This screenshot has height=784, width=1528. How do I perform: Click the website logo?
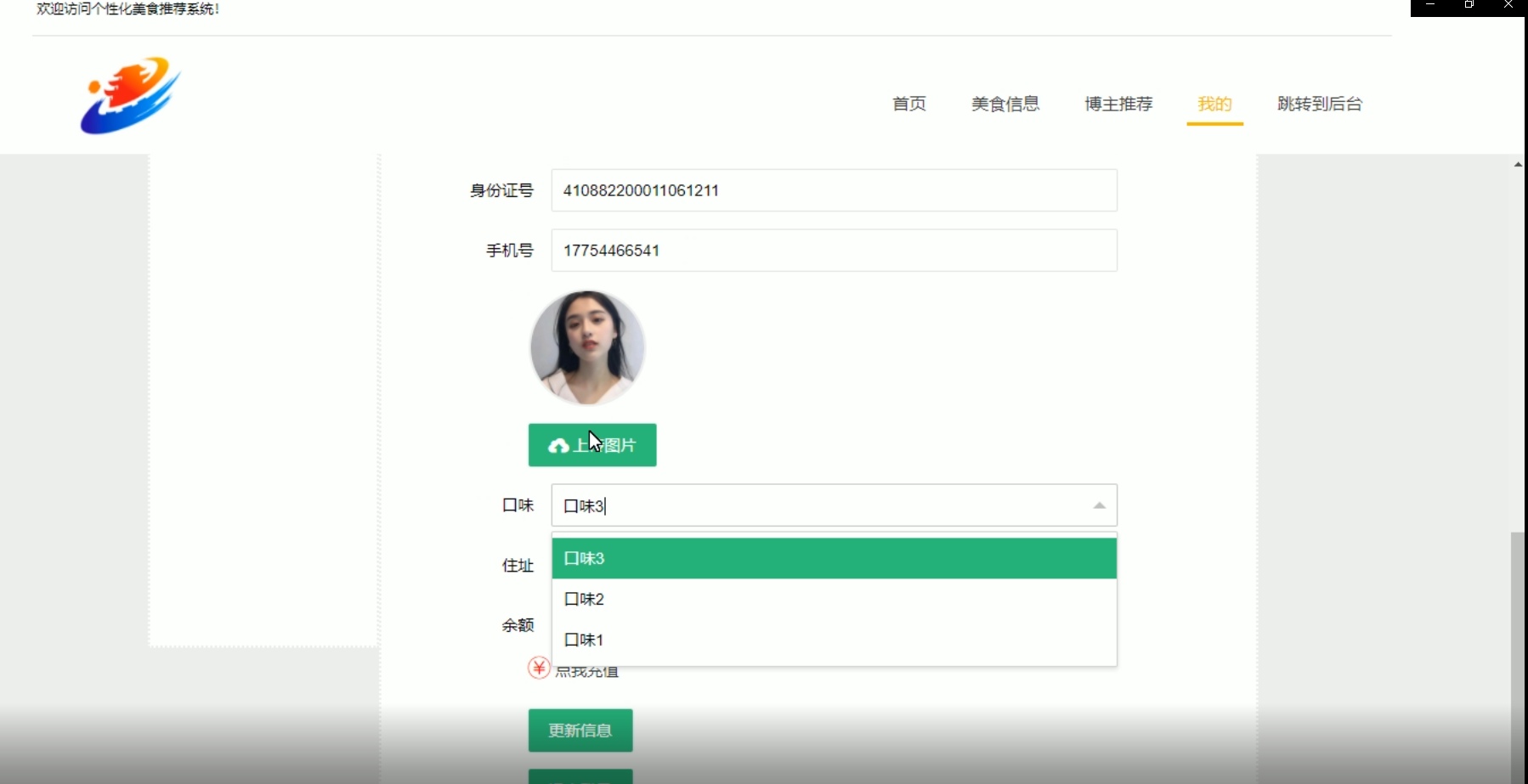click(130, 96)
